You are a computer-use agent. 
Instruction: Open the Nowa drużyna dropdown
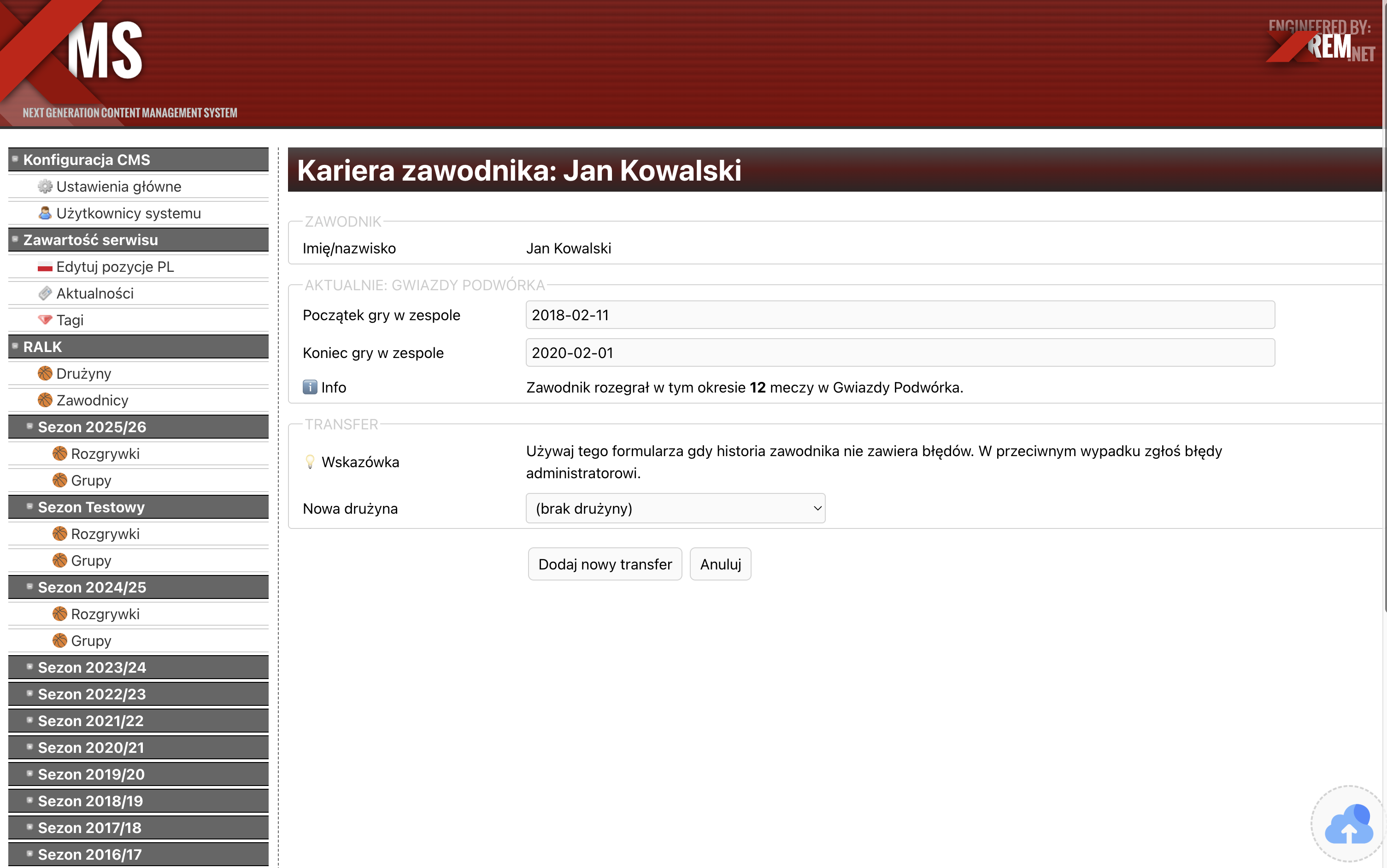coord(675,509)
